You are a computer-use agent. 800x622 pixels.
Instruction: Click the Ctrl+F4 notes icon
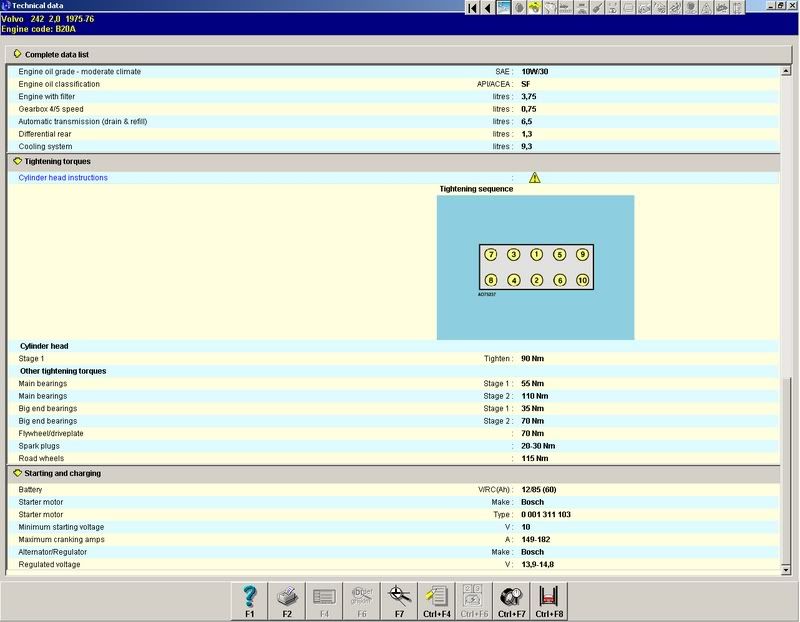(435, 600)
